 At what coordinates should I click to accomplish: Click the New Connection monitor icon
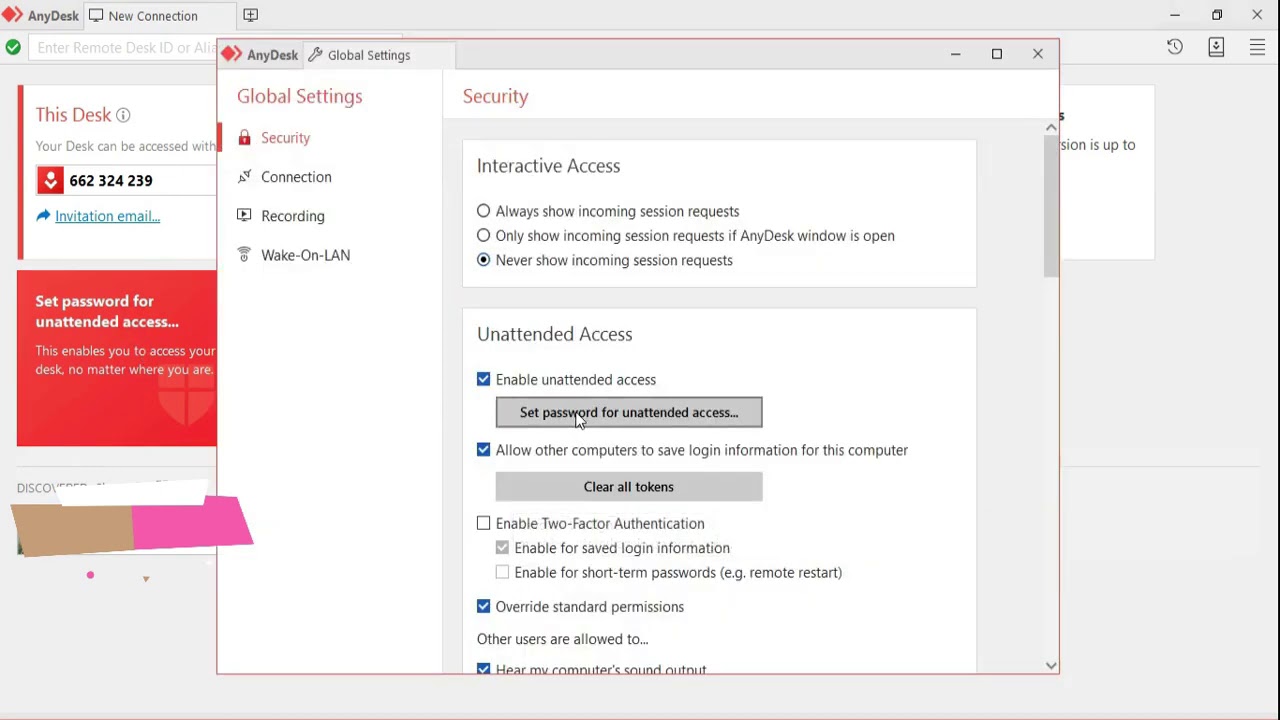[96, 16]
